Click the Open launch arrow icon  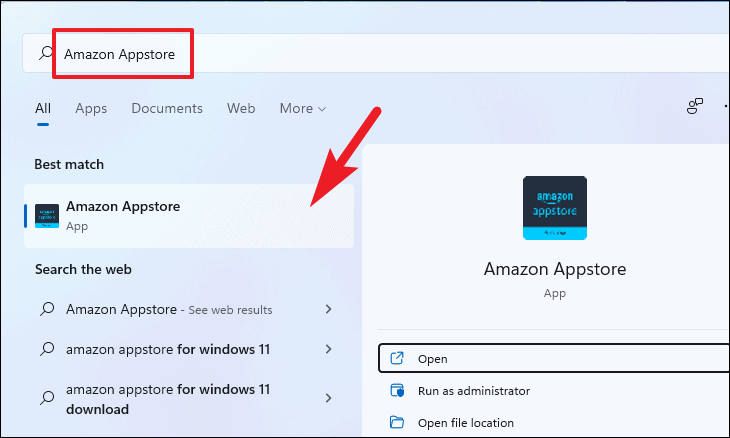(397, 358)
